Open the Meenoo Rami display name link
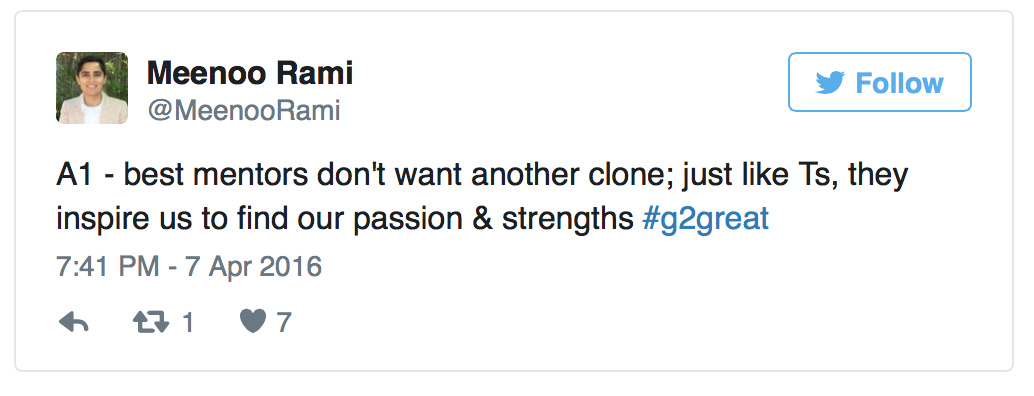Image resolution: width=1034 pixels, height=396 pixels. pyautogui.click(x=249, y=72)
